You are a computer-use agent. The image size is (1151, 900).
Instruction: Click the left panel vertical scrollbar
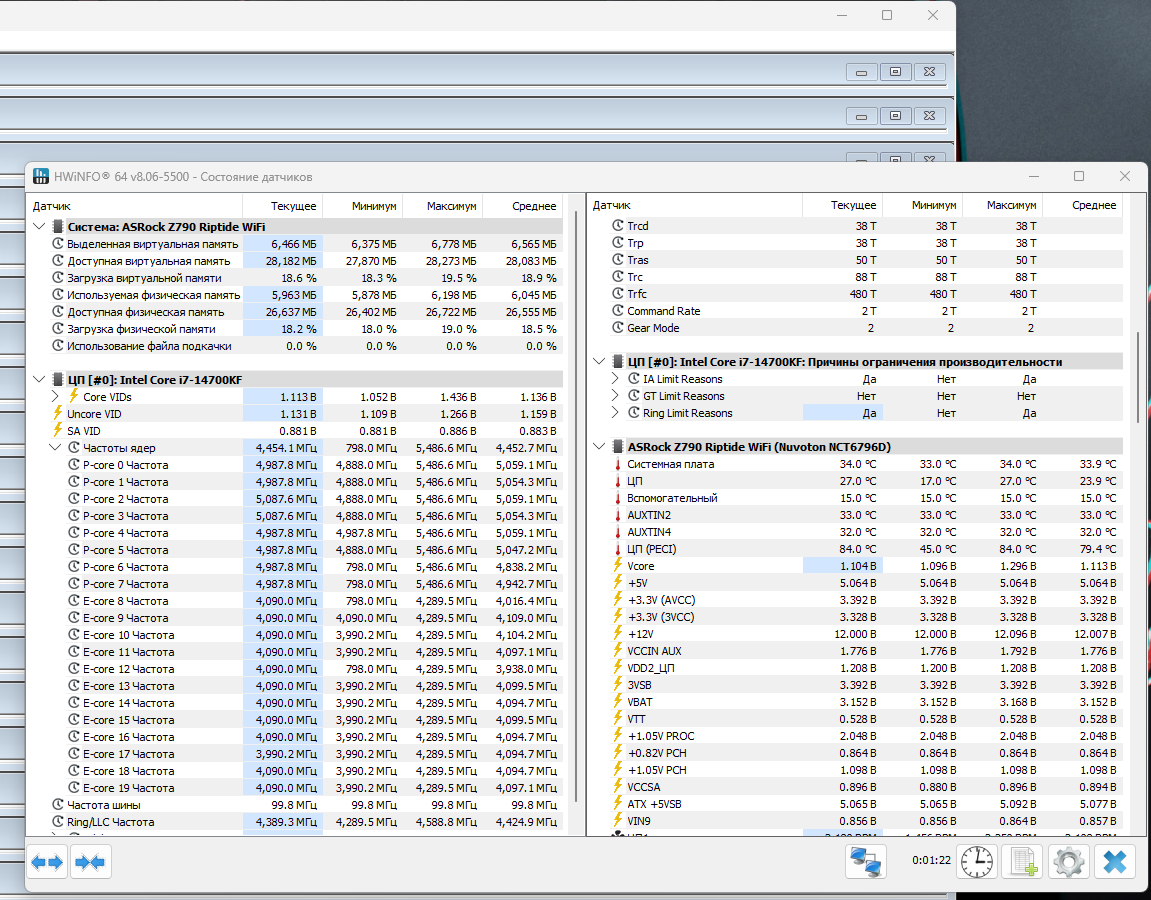[x=576, y=507]
